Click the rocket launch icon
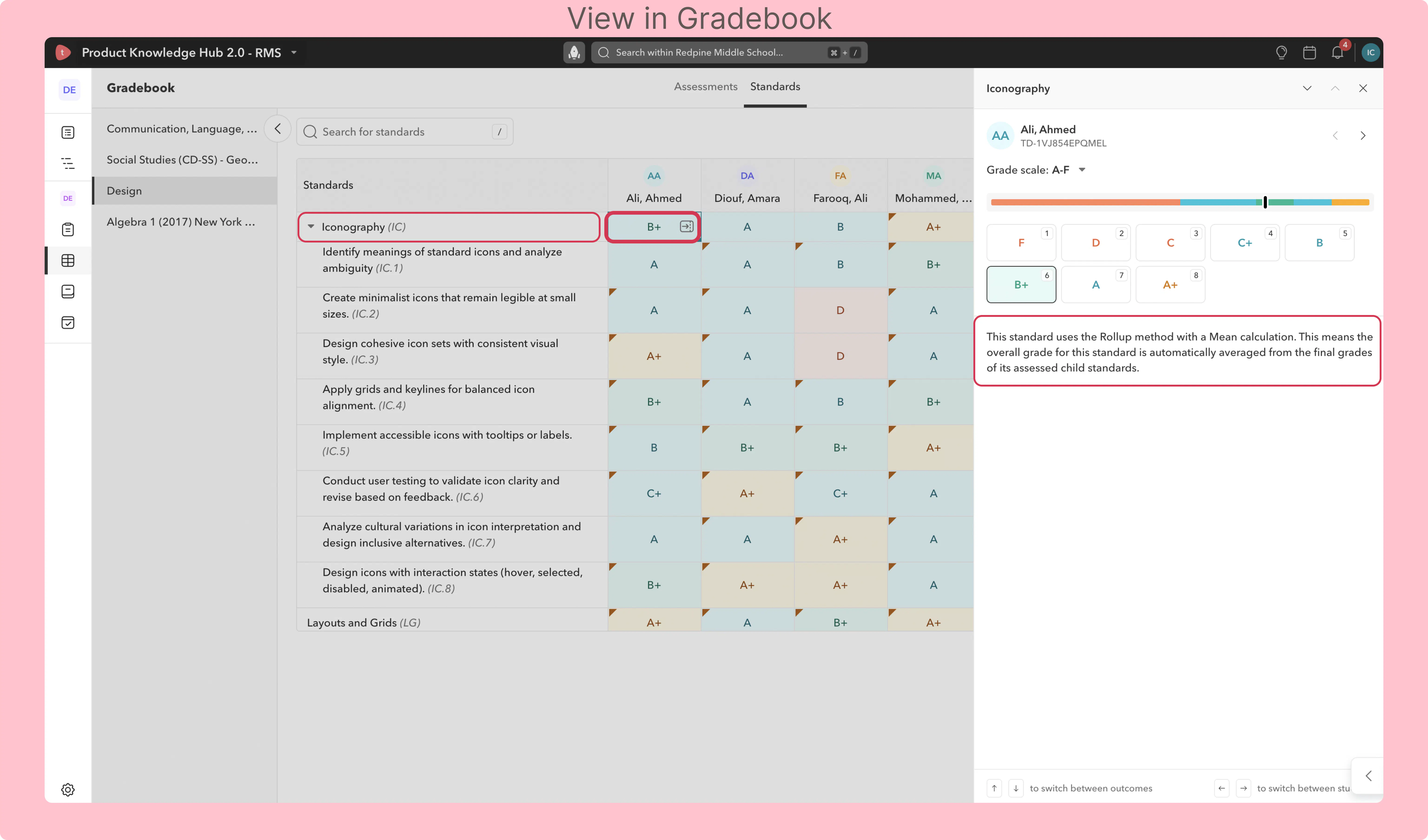Screen dimensions: 1428x840 574,53
